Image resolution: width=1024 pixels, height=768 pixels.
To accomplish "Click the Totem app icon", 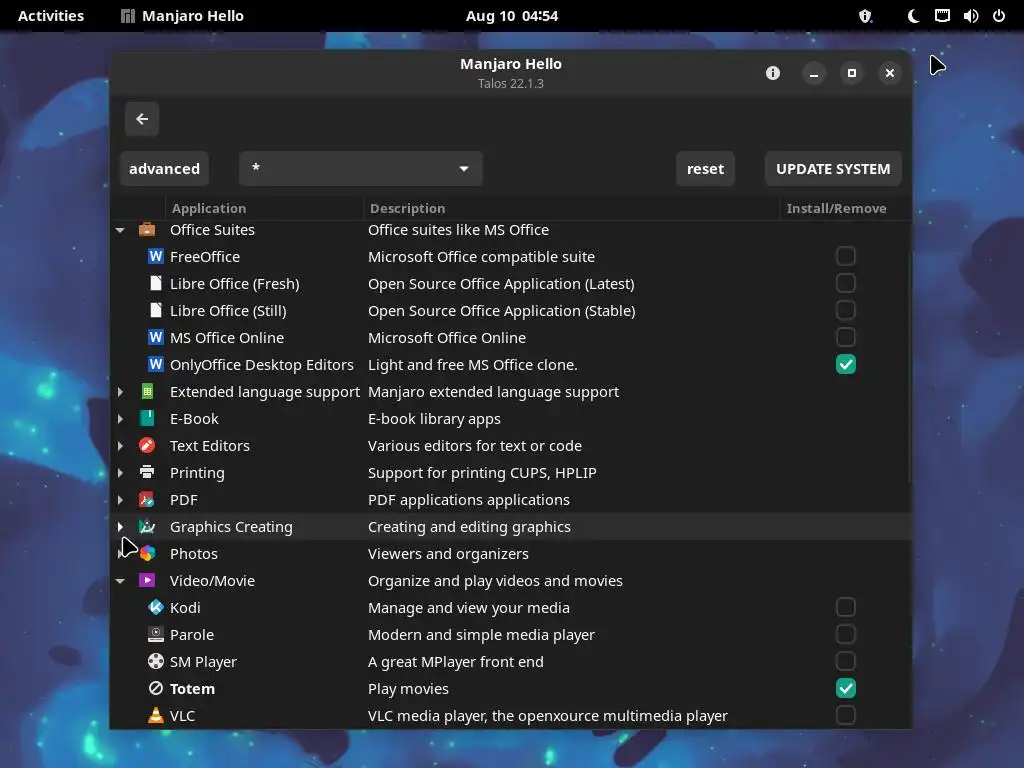I will (x=155, y=688).
